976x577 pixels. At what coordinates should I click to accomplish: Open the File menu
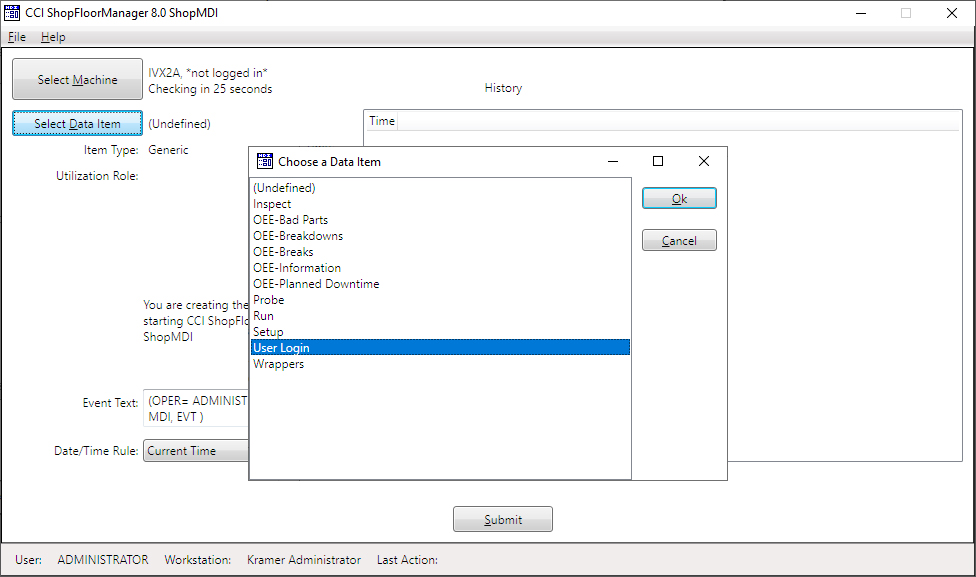click(17, 37)
